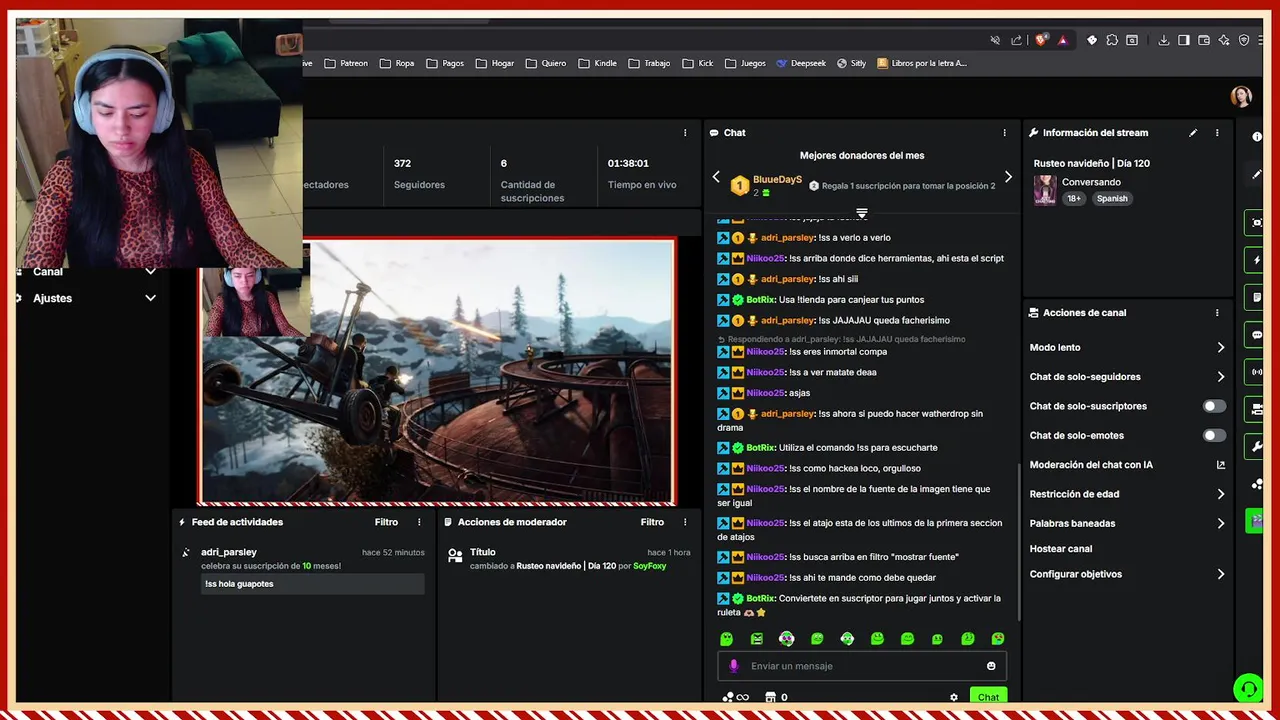Open browser downloads icon
Viewport: 1280px width, 720px height.
click(x=1164, y=40)
